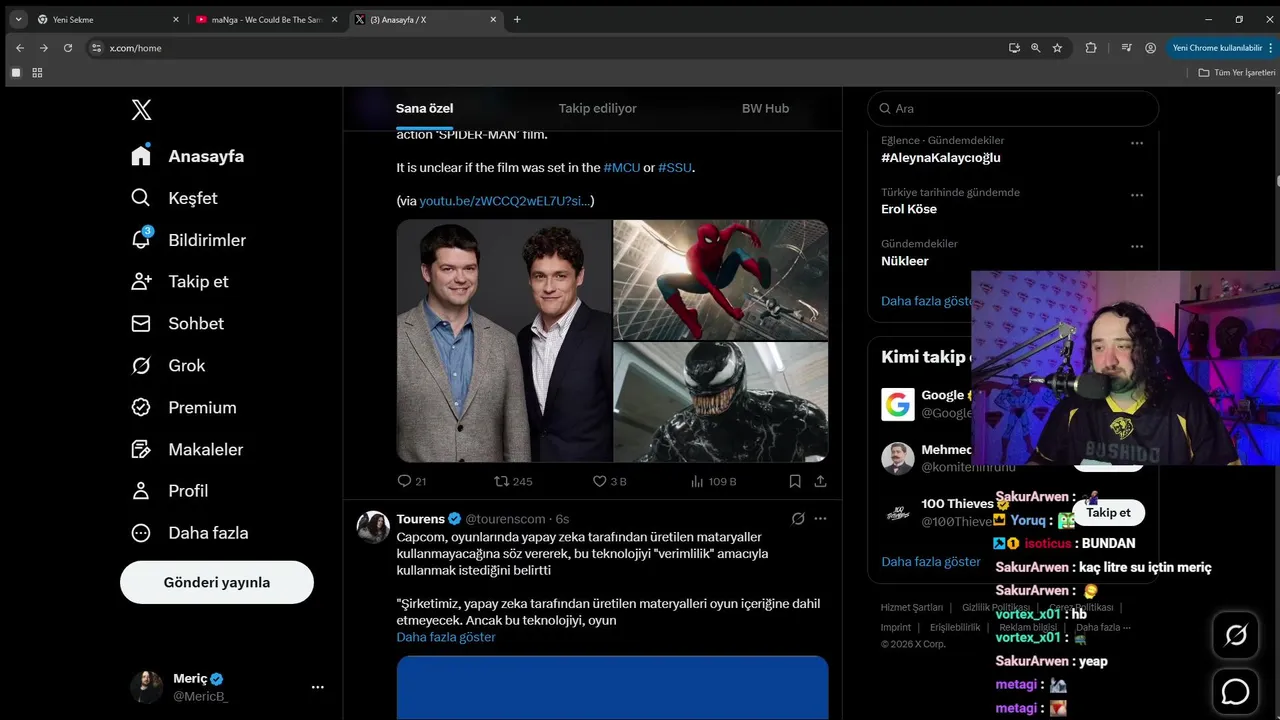Open the Venom image
Image resolution: width=1280 pixels, height=720 pixels.
tap(721, 402)
